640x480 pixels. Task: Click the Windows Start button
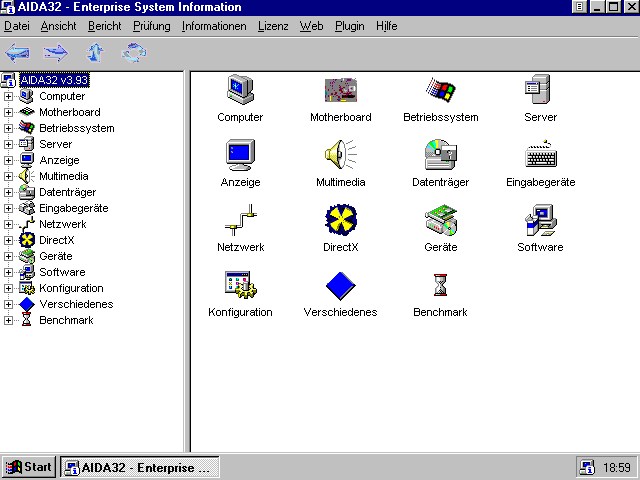pyautogui.click(x=28, y=467)
